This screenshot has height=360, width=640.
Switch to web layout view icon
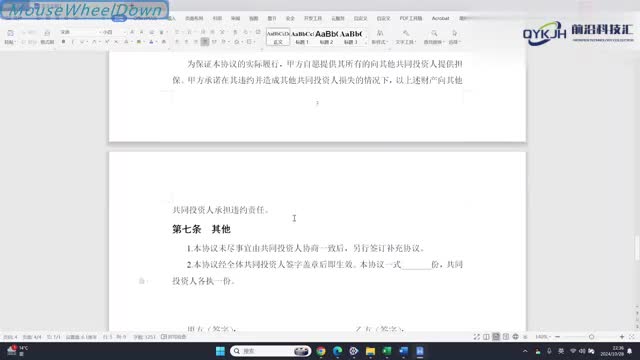(x=516, y=337)
